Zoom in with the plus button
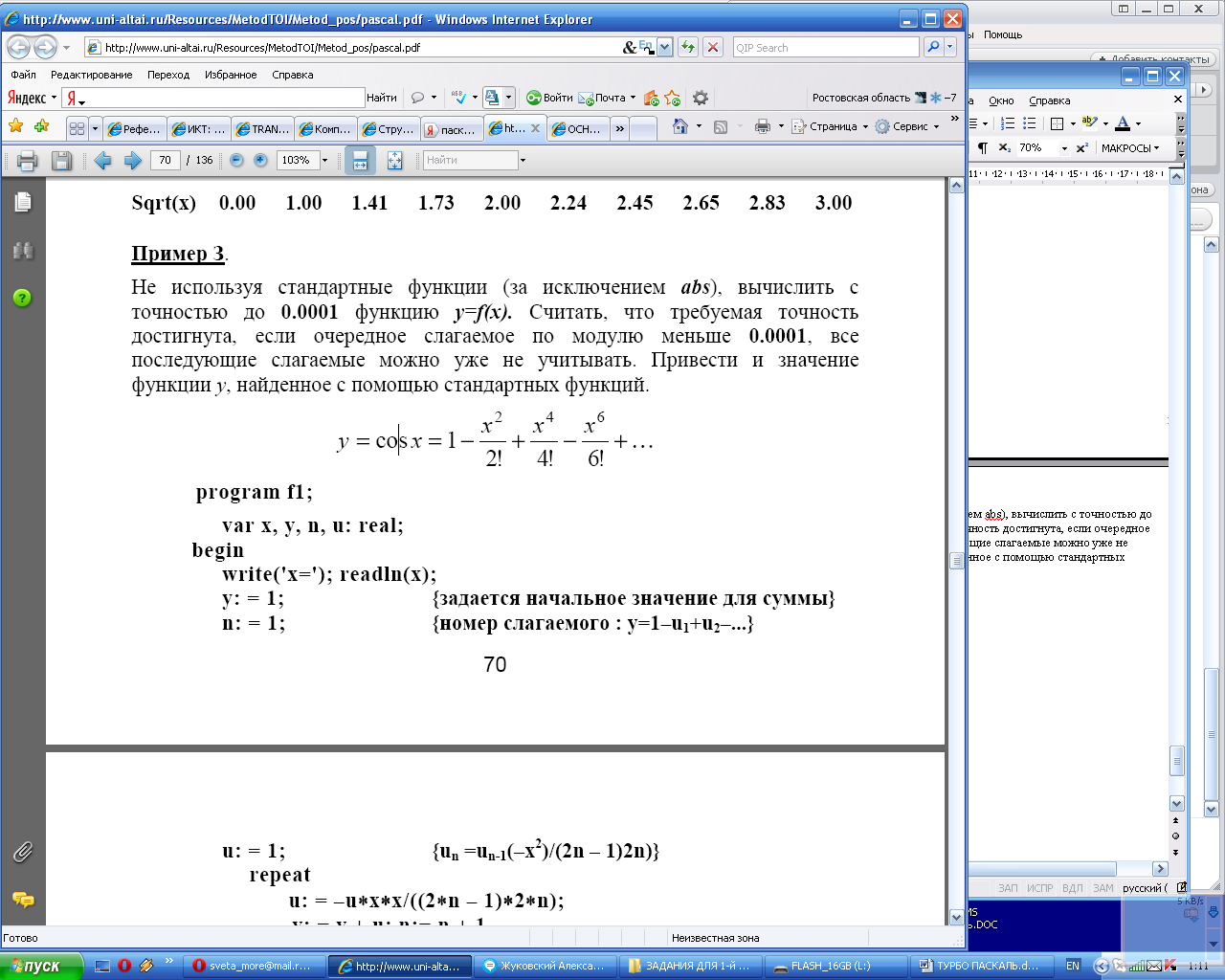Screen dimensions: 1225x980 tap(260, 161)
